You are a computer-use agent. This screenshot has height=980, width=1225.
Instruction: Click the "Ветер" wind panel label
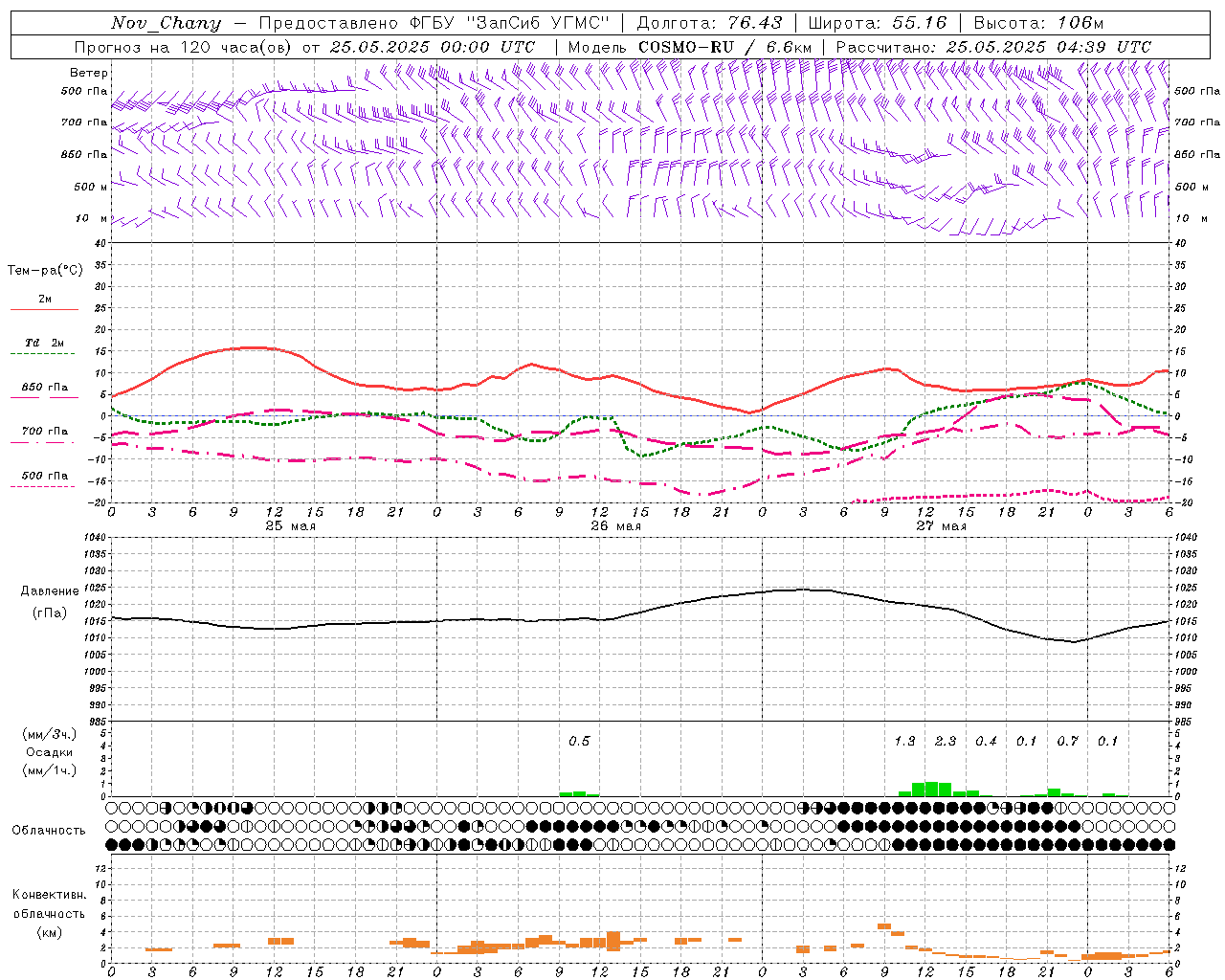pyautogui.click(x=89, y=73)
